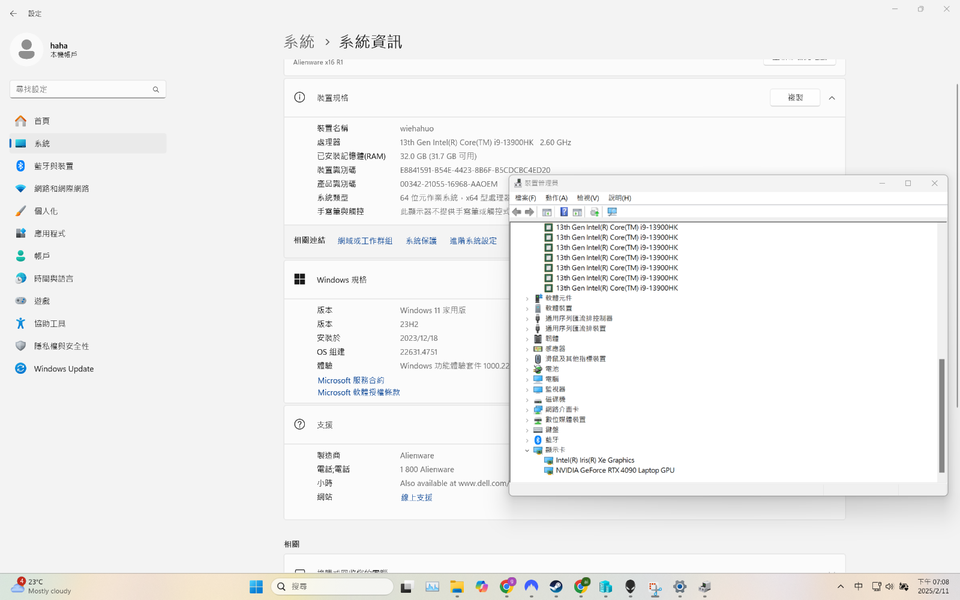This screenshot has width=960, height=600.
Task: Open the 動作(A) menu in Device Manager
Action: pyautogui.click(x=556, y=198)
